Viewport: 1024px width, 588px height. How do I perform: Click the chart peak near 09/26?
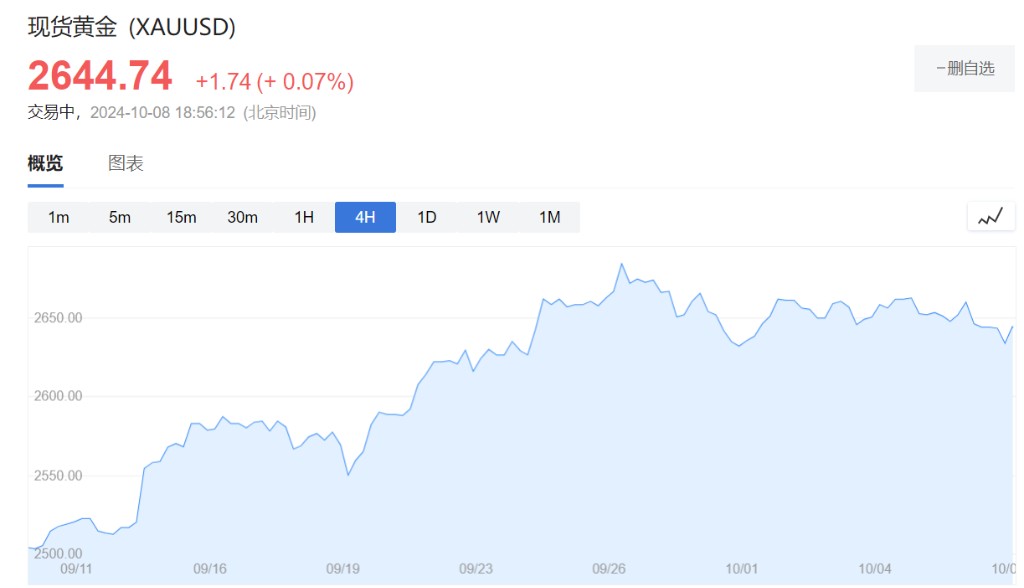point(622,264)
